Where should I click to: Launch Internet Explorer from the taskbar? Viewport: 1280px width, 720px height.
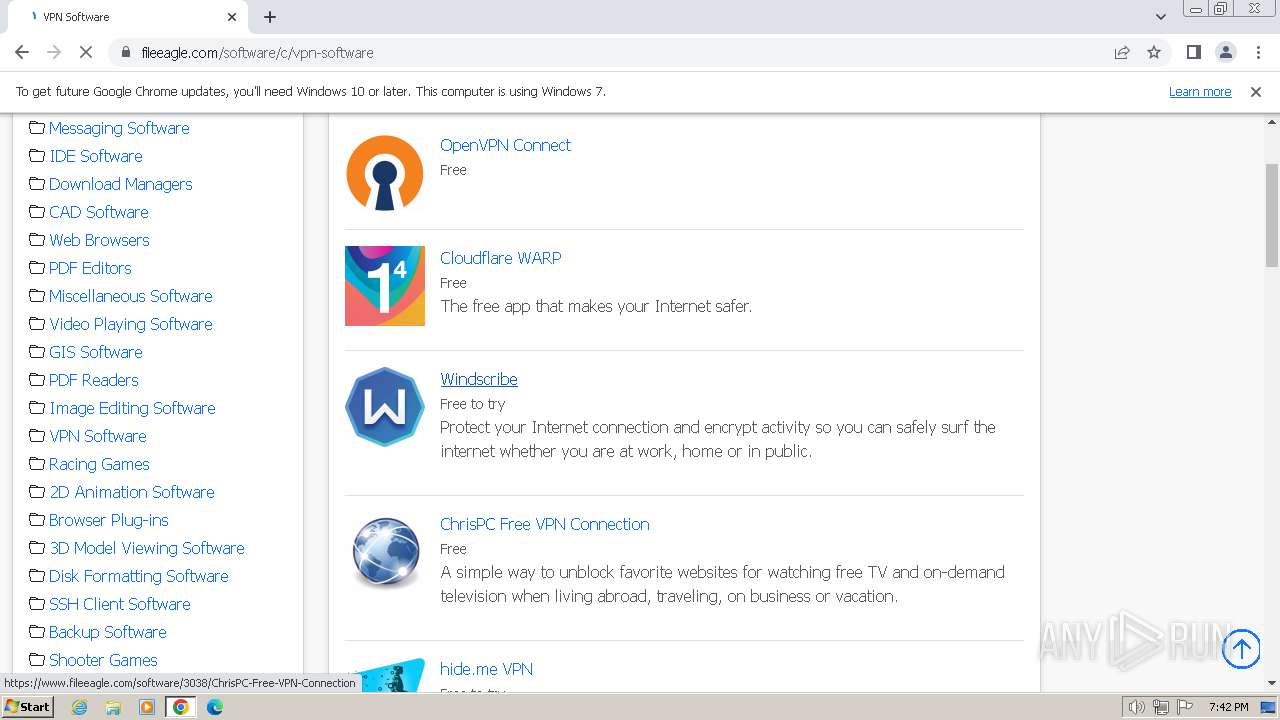[x=80, y=707]
